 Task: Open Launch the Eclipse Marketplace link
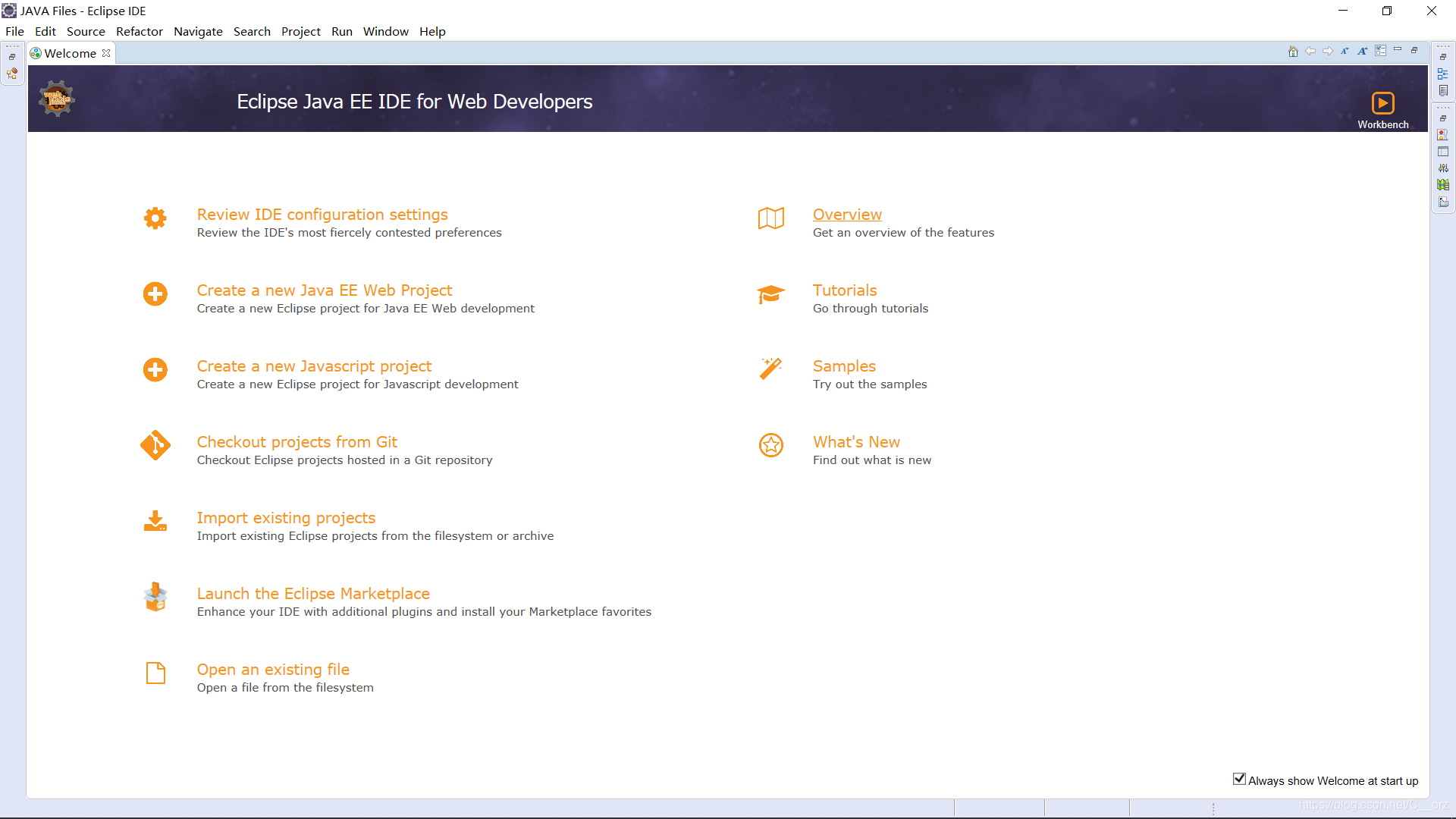tap(313, 594)
